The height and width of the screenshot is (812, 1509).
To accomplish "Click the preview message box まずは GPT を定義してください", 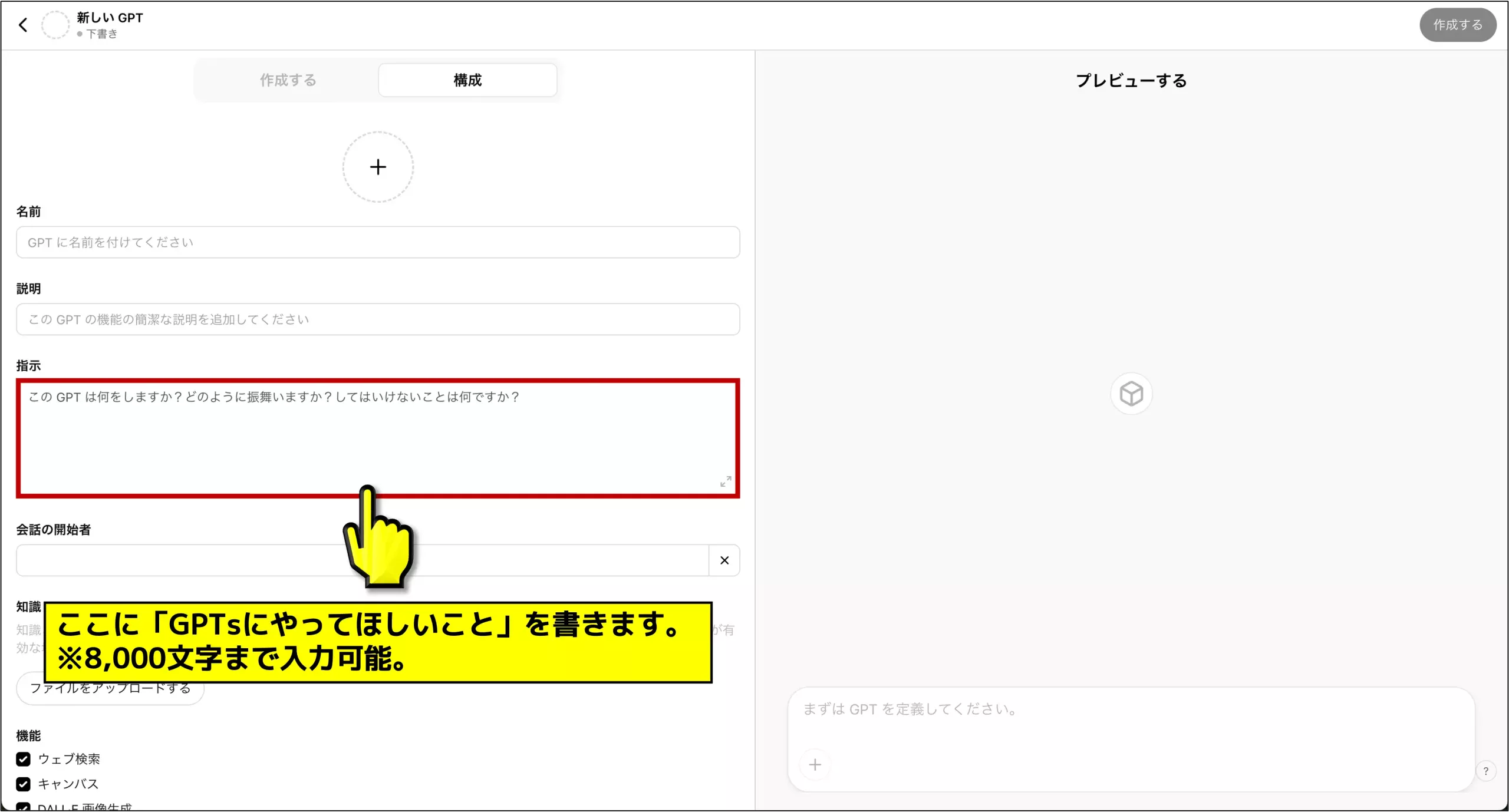I will 1131,740.
